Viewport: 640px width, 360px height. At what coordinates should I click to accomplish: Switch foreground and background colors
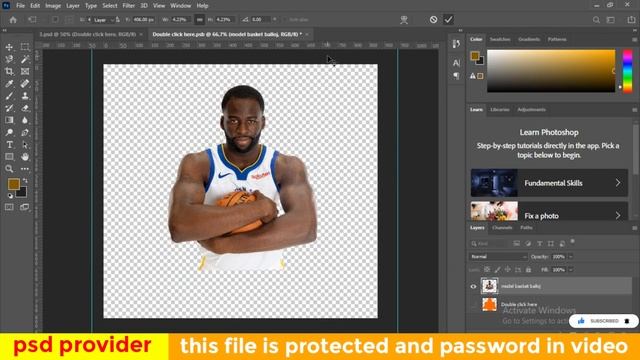tap(25, 180)
